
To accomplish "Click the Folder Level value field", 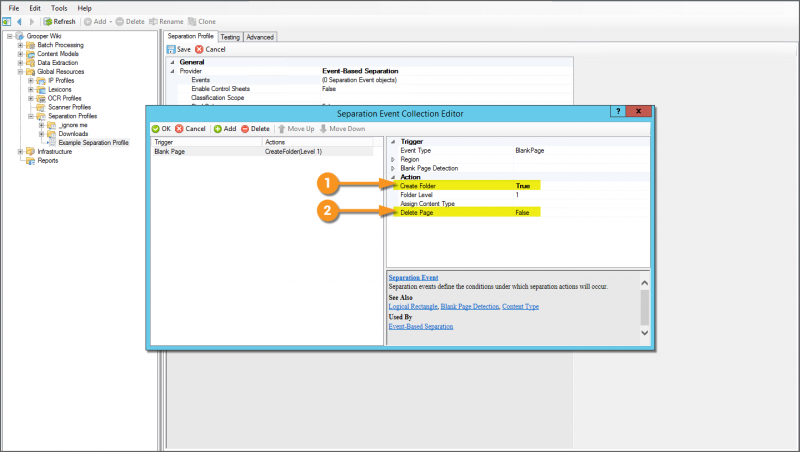I will [582, 195].
